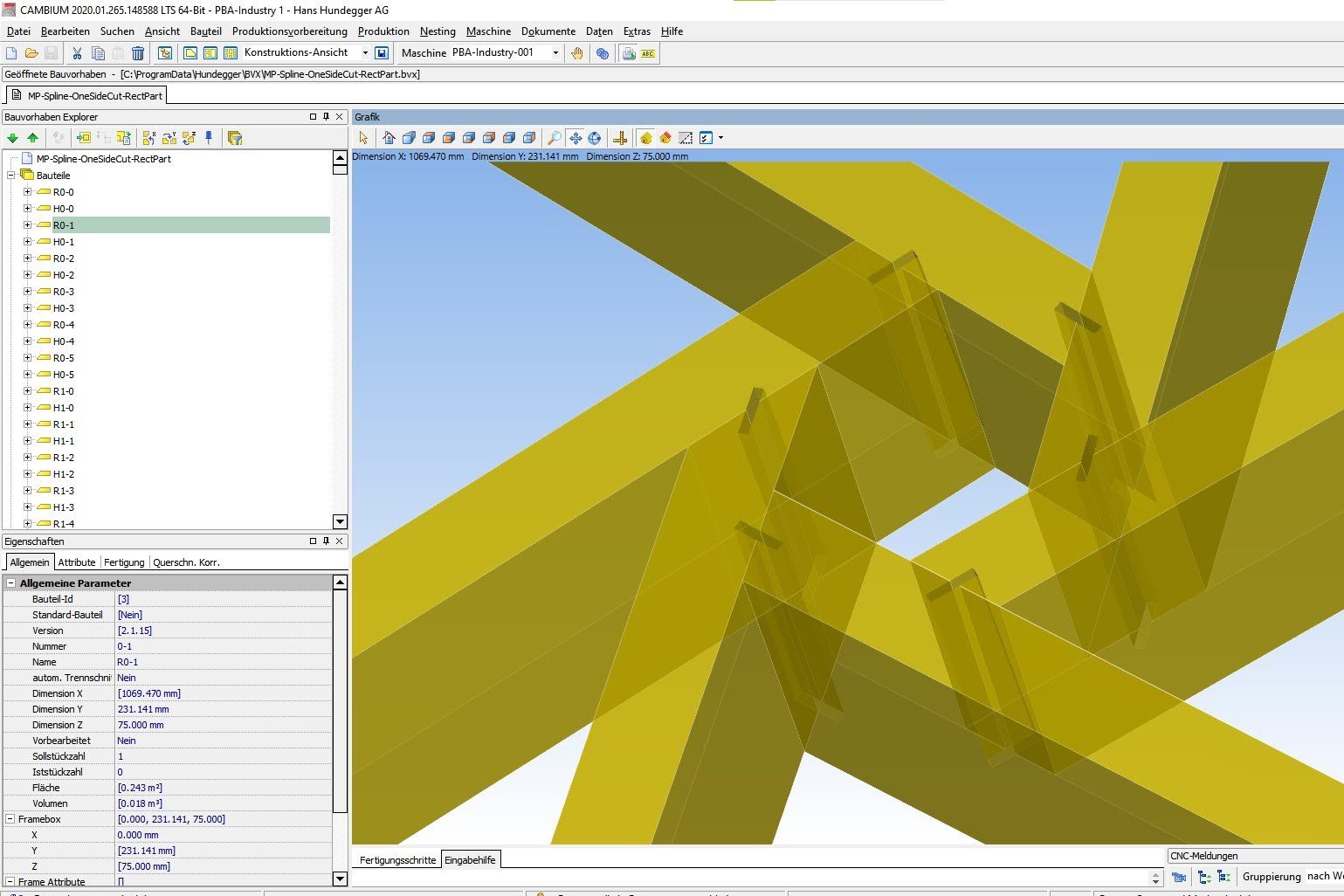Viewport: 1344px width, 896px height.
Task: Select the H1-2 item in tree
Action: pos(64,474)
